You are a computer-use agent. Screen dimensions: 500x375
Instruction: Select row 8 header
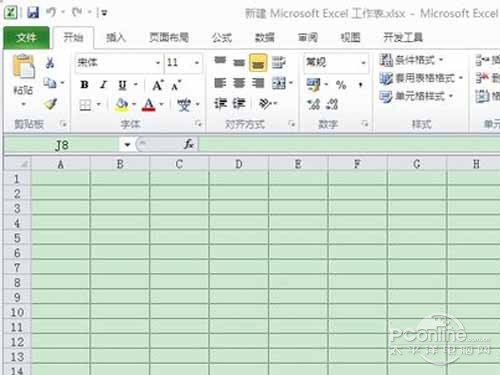pos(17,282)
